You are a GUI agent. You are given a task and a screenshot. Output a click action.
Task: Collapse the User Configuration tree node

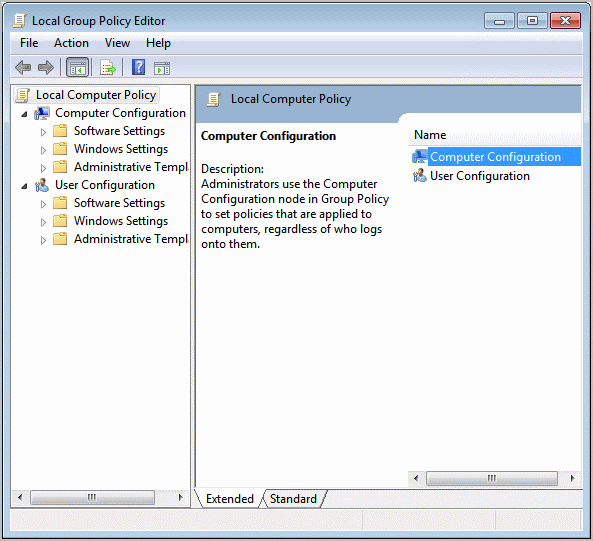coord(24,186)
